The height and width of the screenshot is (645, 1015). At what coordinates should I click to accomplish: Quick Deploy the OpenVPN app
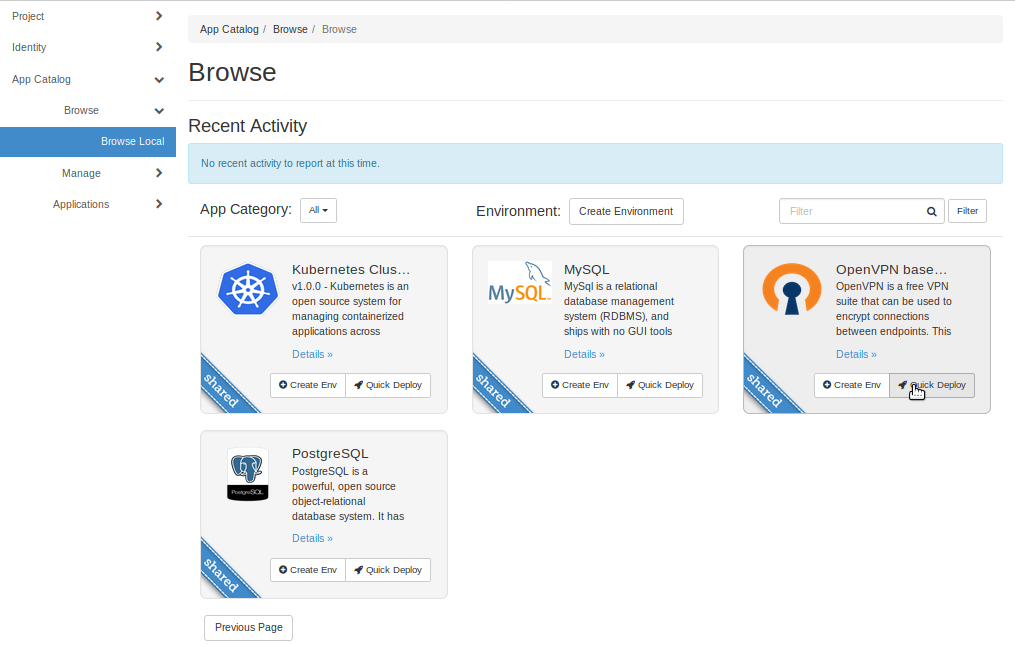931,385
